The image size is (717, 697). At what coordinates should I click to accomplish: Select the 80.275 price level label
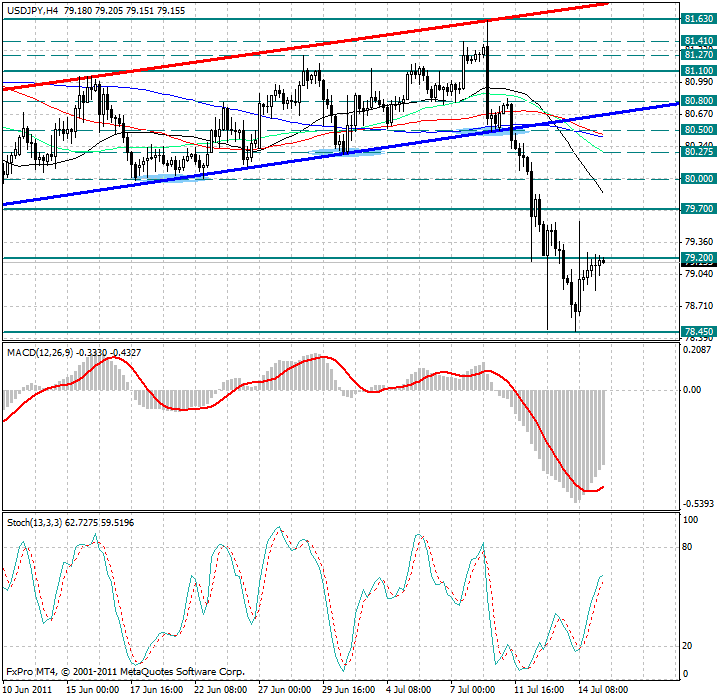[x=697, y=151]
